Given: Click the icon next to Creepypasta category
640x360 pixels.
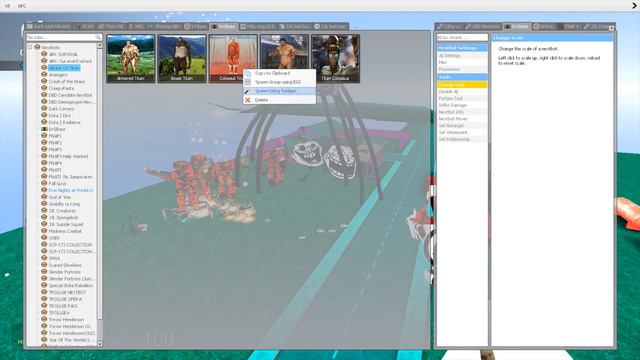Looking at the screenshot, I should coord(44,88).
